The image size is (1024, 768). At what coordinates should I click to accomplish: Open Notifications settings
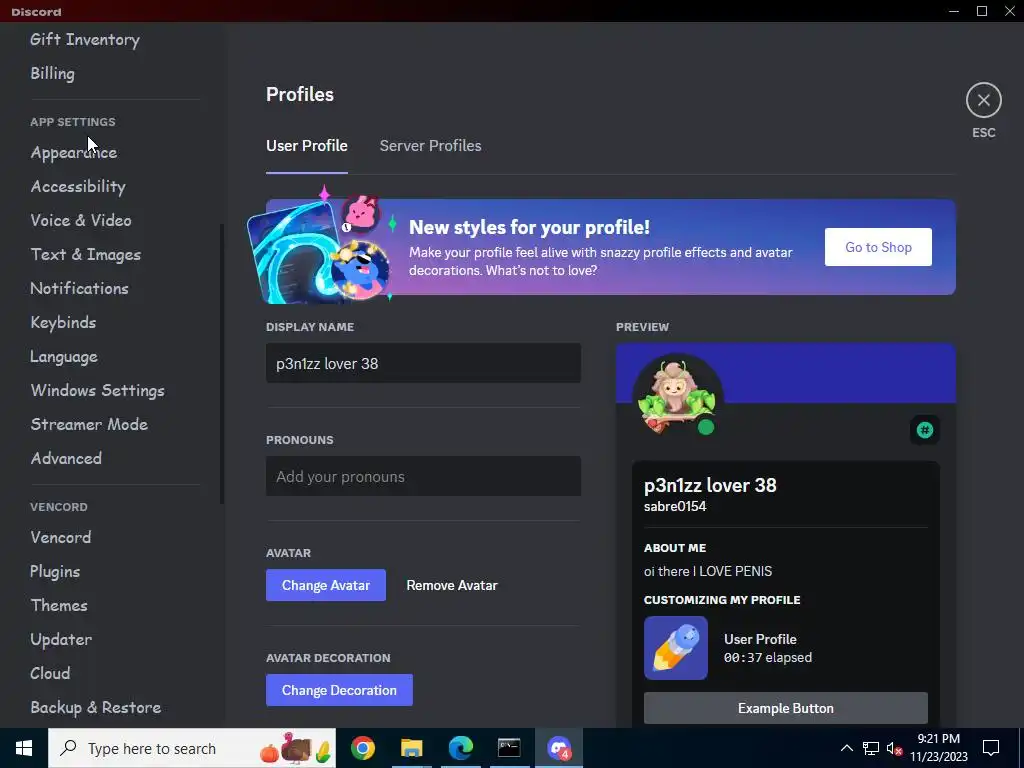pos(79,288)
